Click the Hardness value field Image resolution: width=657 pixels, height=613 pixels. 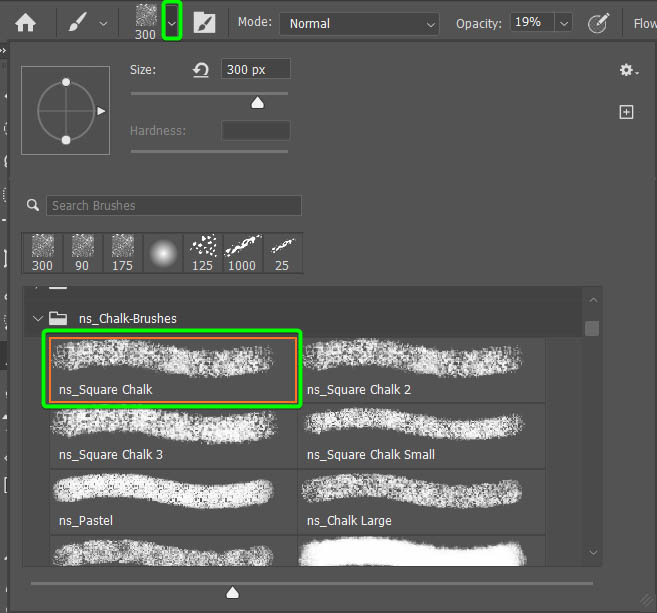click(256, 130)
